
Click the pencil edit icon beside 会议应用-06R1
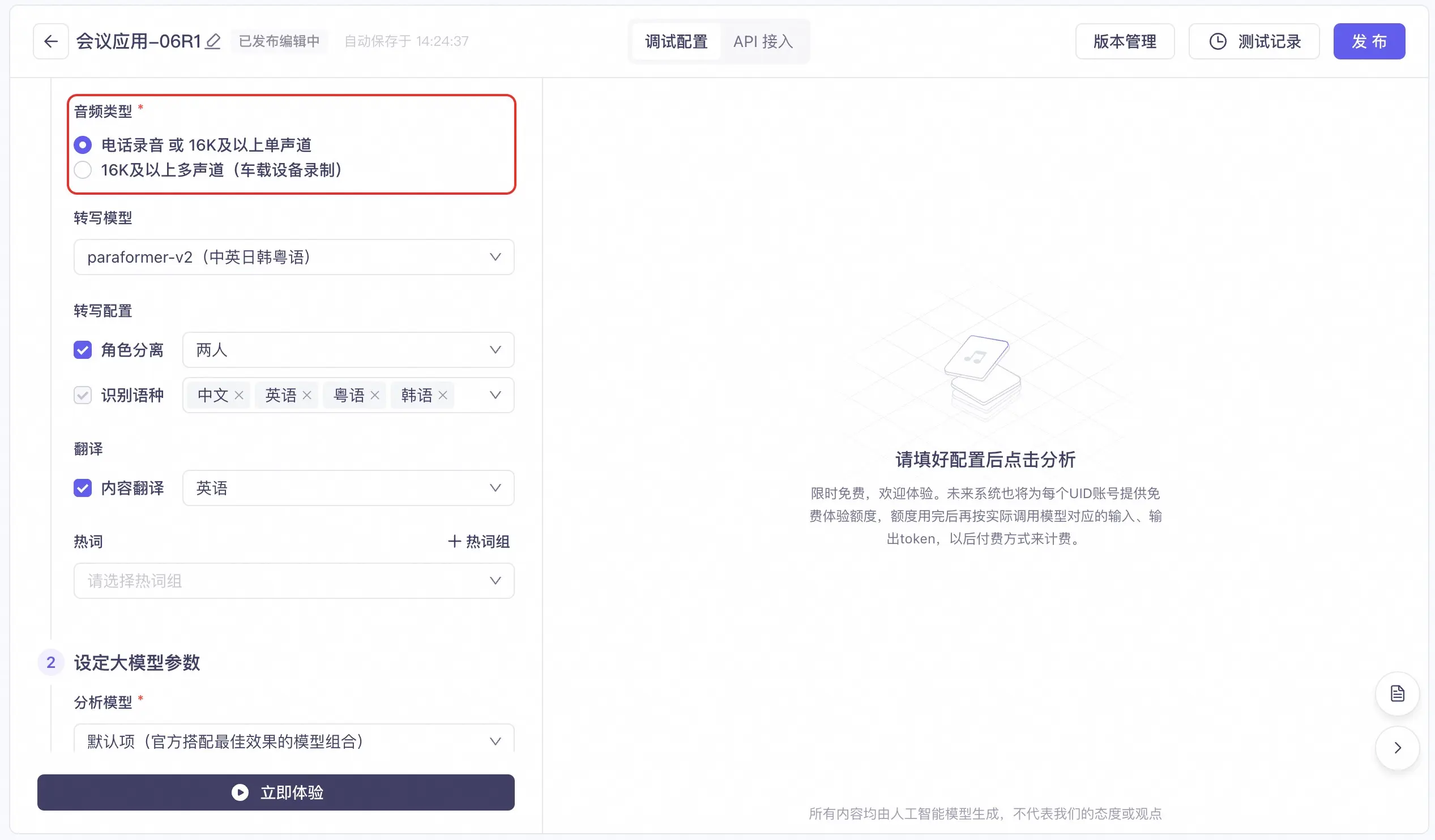coord(212,41)
